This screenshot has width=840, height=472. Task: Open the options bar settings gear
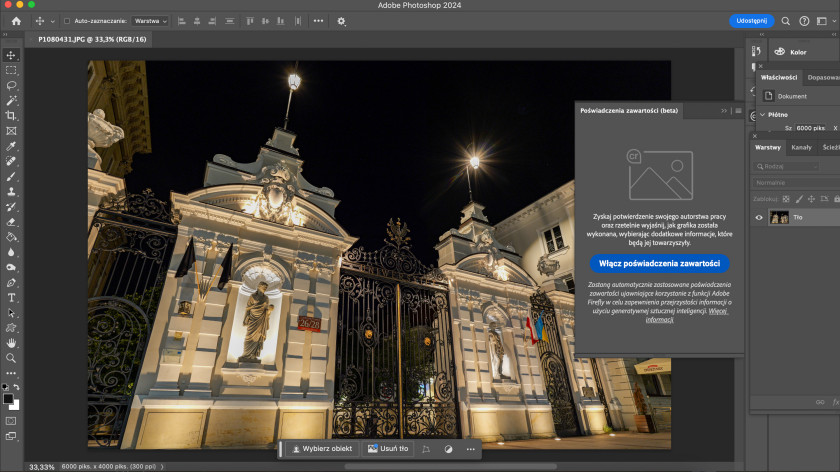pyautogui.click(x=341, y=21)
